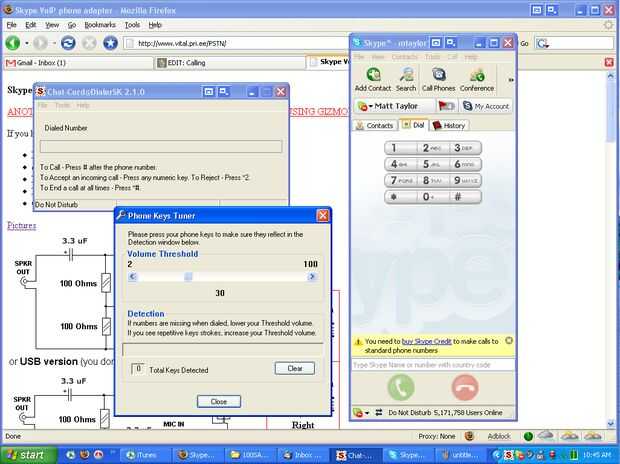Switch to Inbox taskbar button
The height and width of the screenshot is (464, 620).
302,455
